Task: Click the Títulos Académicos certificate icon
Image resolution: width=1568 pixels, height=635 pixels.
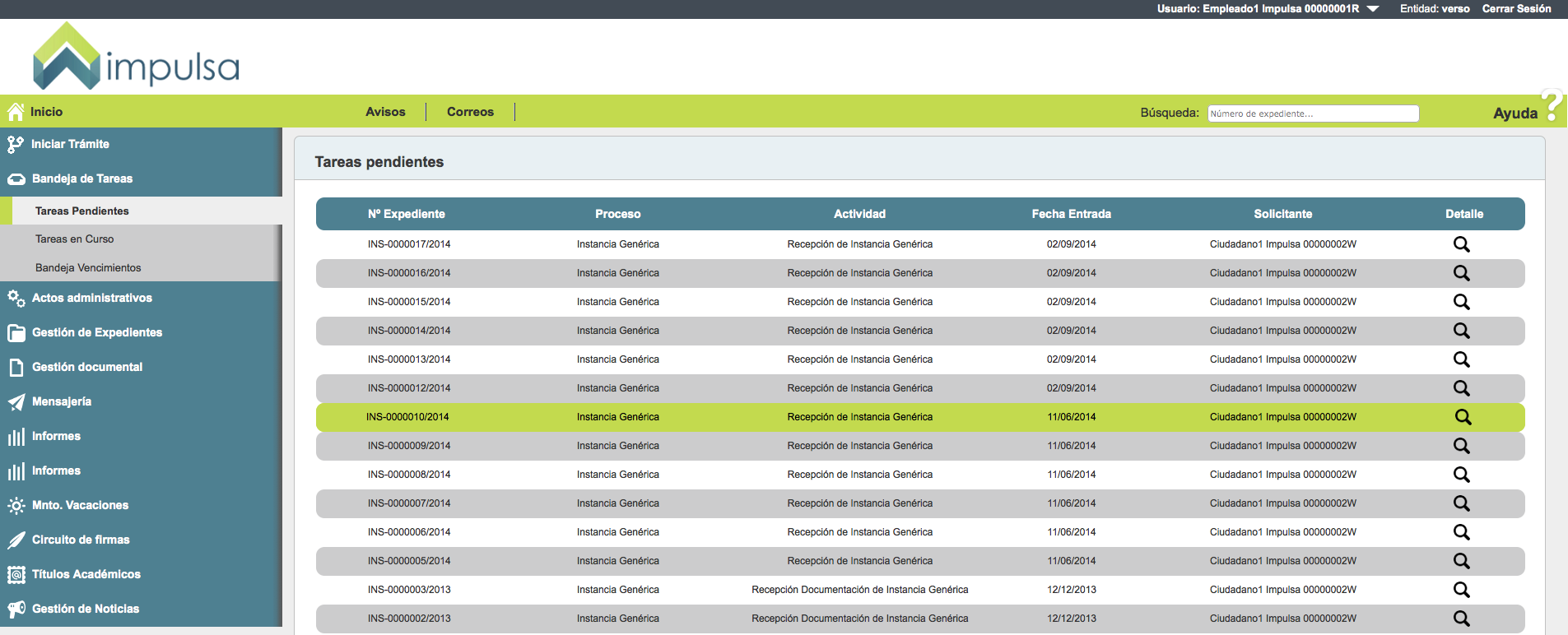Action: tap(16, 575)
